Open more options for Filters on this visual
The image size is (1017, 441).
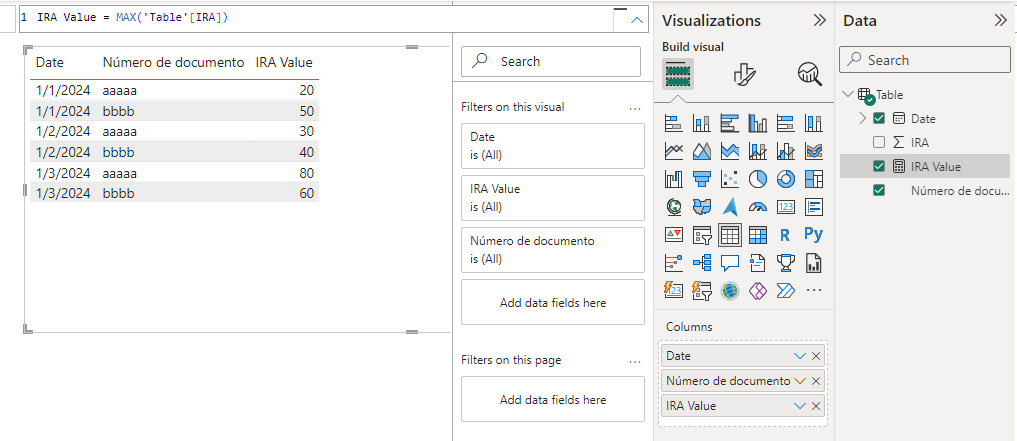635,108
